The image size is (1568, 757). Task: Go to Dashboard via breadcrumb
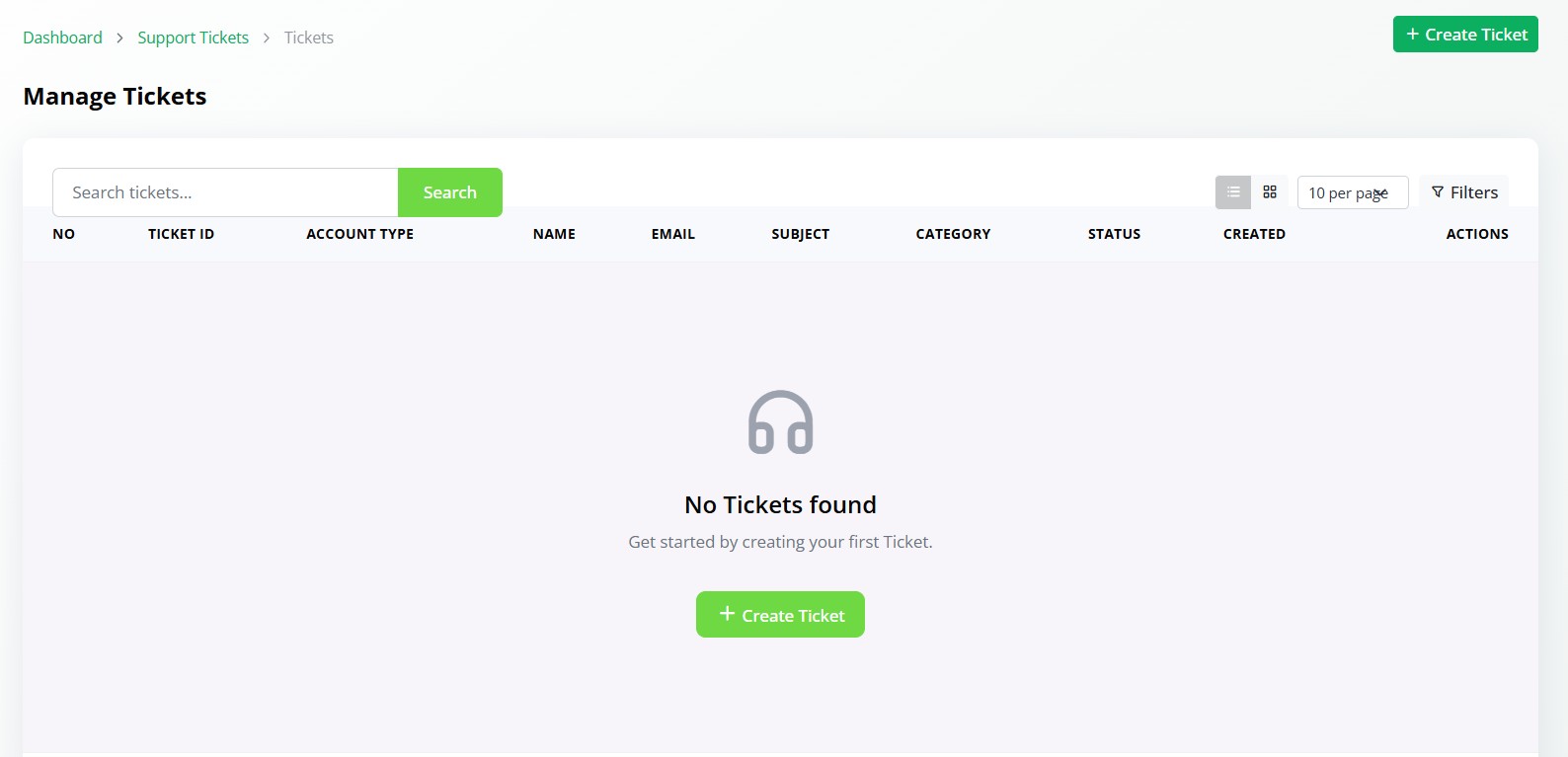(62, 38)
